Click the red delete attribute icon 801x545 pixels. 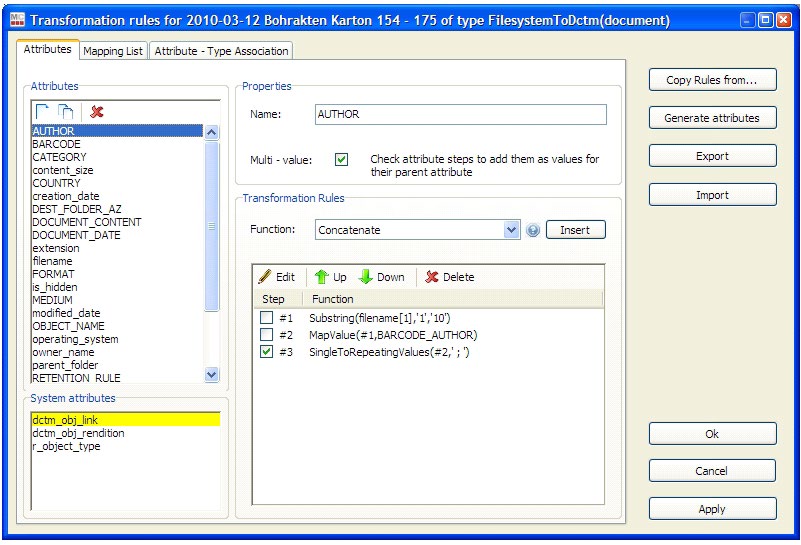click(x=97, y=111)
